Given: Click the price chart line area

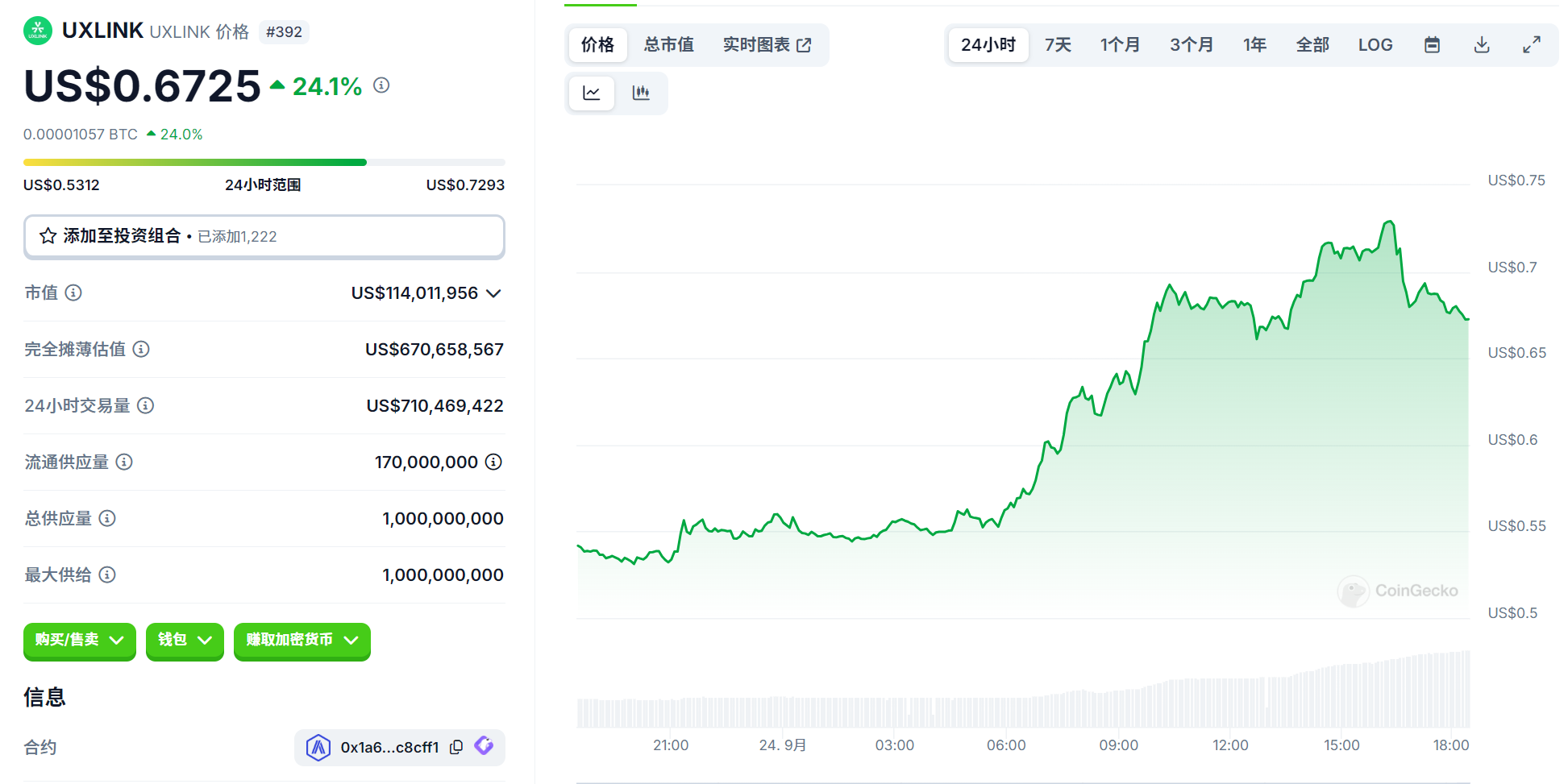Looking at the screenshot, I should 1023,419.
